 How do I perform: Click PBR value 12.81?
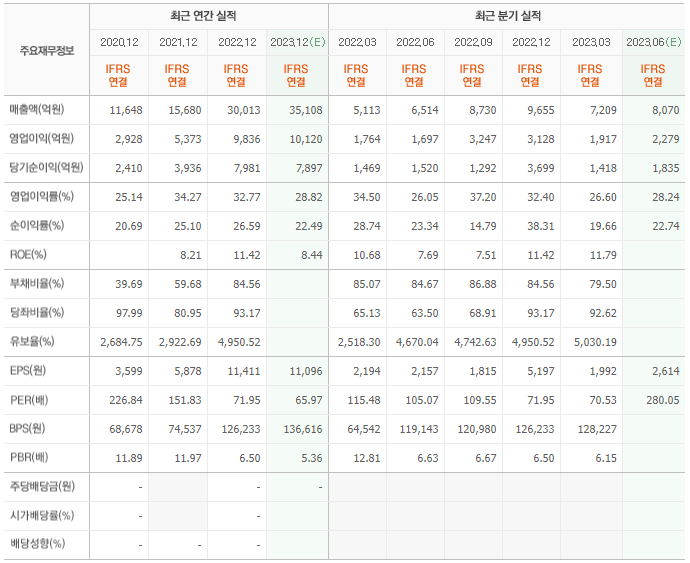click(x=367, y=458)
